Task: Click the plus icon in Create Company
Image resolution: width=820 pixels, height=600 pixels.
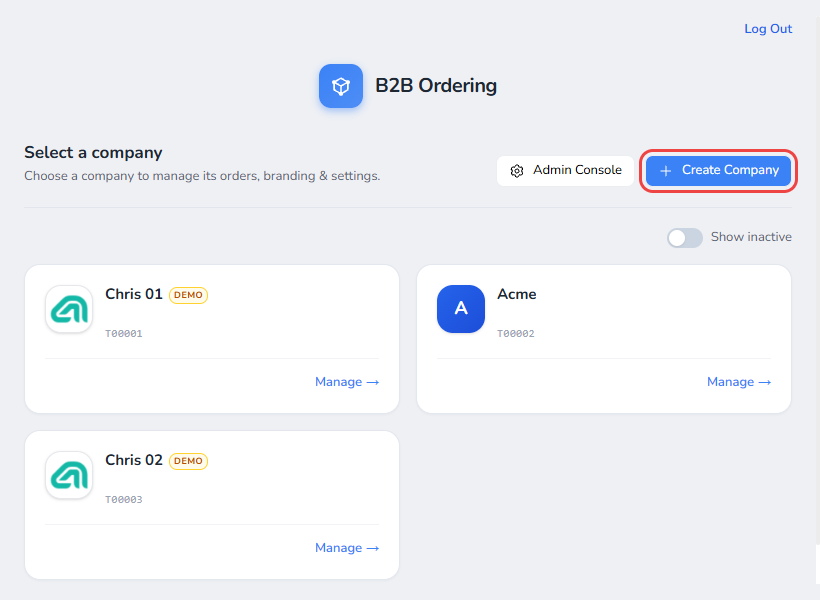Action: (665, 171)
